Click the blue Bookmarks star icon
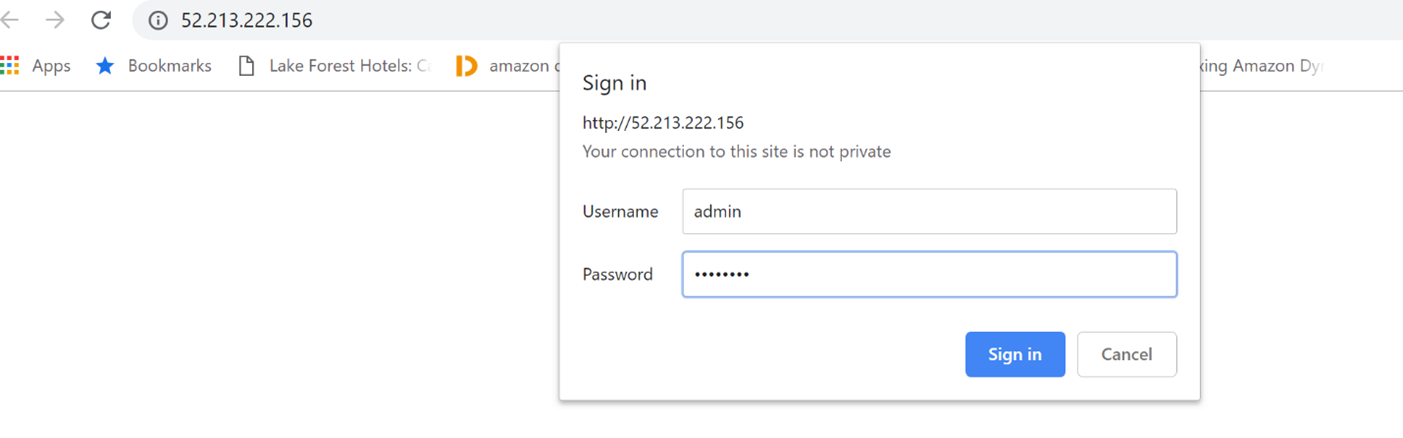 (x=105, y=66)
